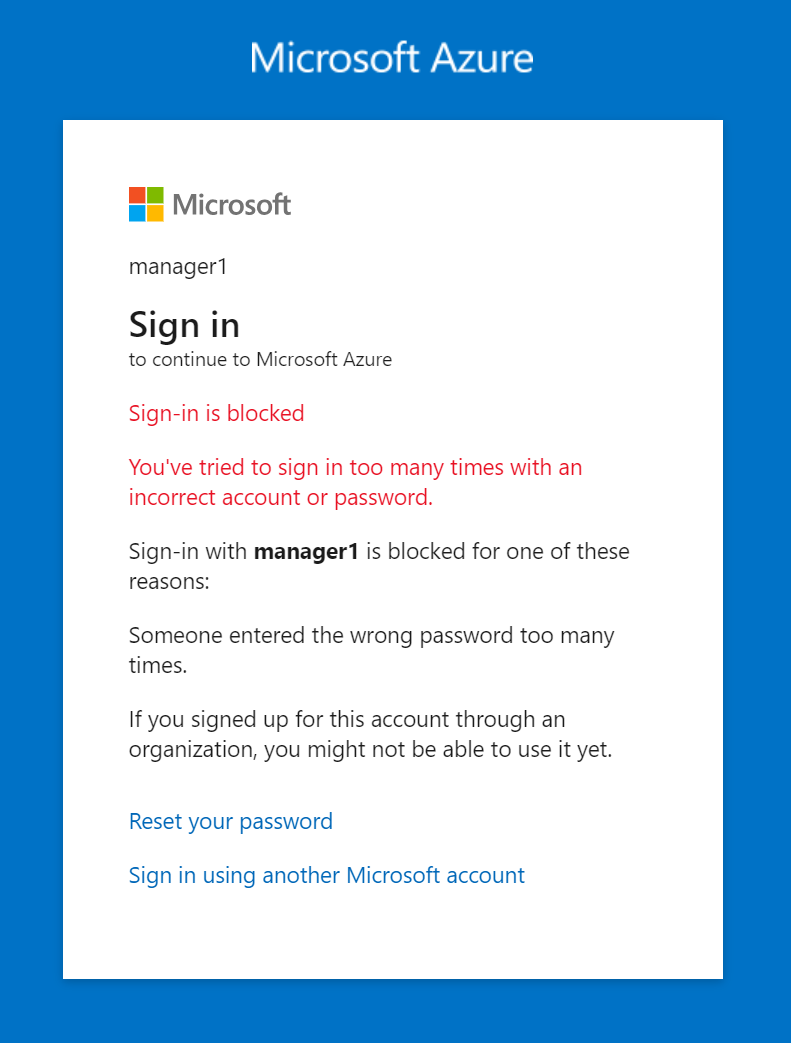Screen dimensions: 791x1043
Task: Click the Microsoft Azure page title
Action: click(x=392, y=58)
